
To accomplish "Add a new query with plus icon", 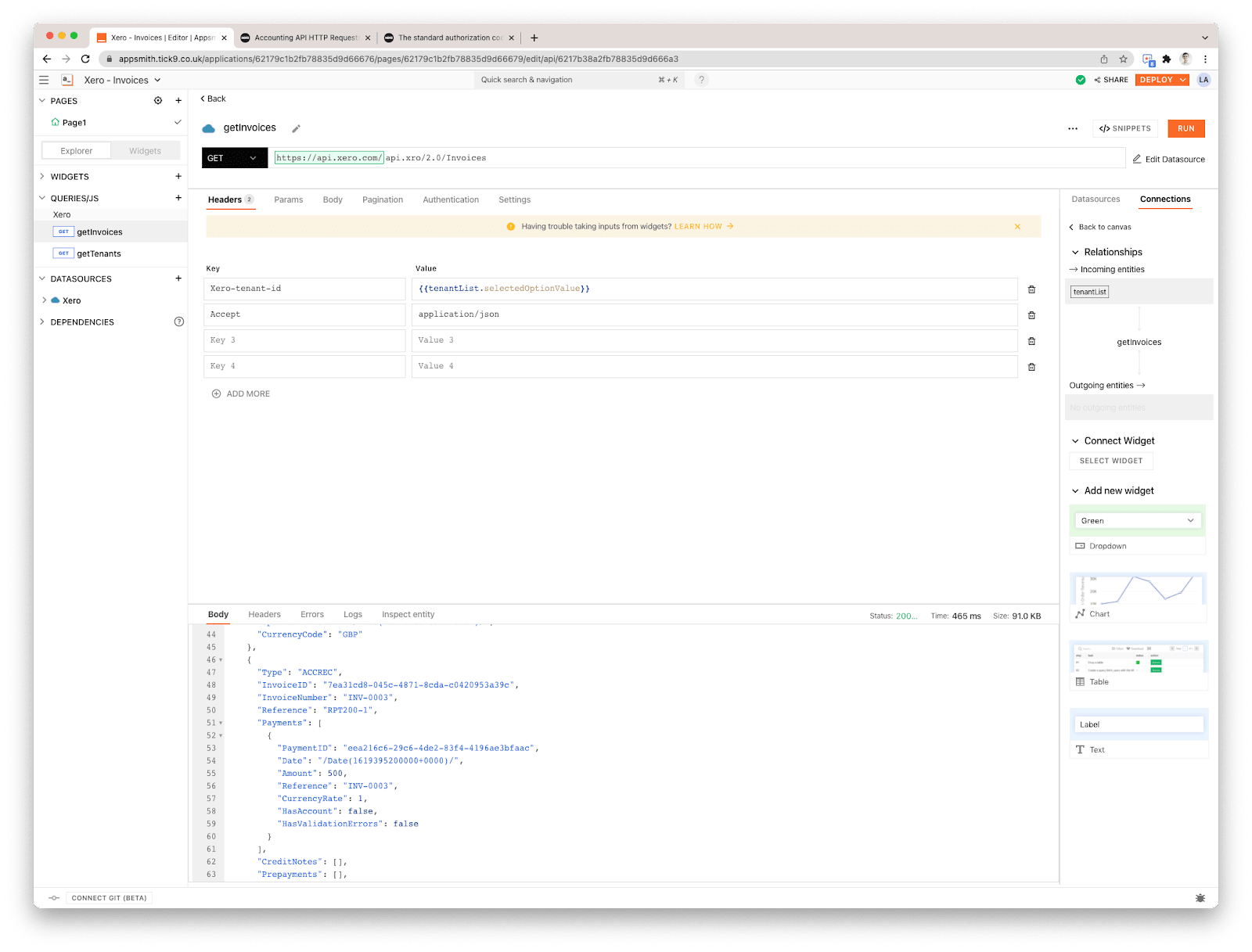I will (x=178, y=198).
